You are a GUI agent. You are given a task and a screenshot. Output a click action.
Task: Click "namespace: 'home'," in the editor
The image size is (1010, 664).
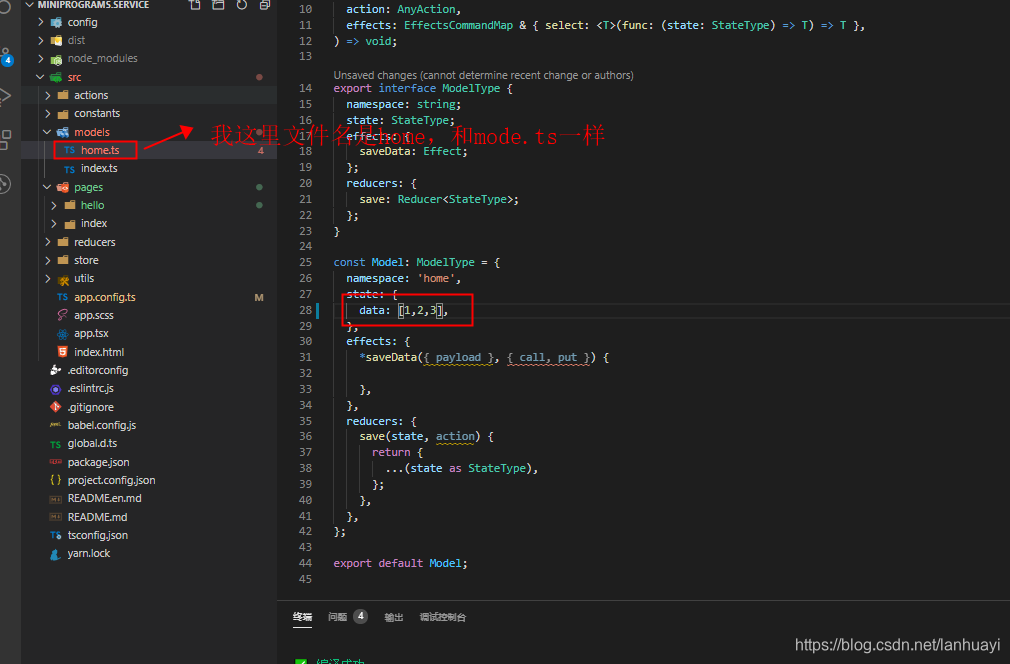(x=403, y=278)
